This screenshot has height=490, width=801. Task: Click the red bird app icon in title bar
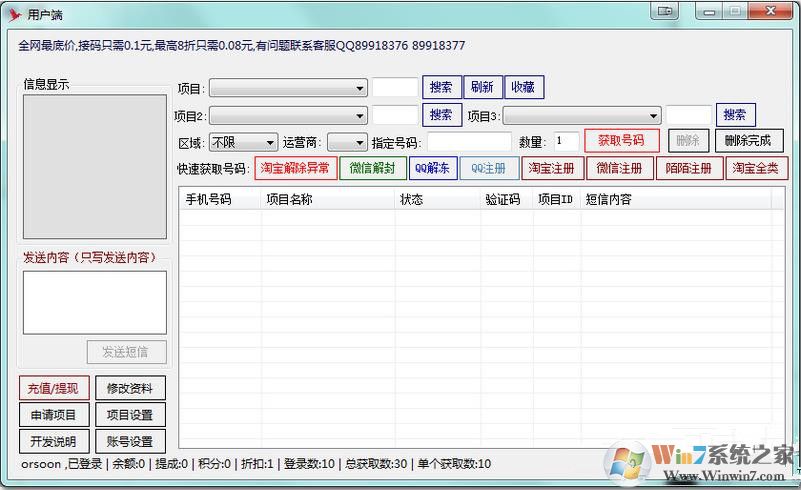[x=15, y=15]
